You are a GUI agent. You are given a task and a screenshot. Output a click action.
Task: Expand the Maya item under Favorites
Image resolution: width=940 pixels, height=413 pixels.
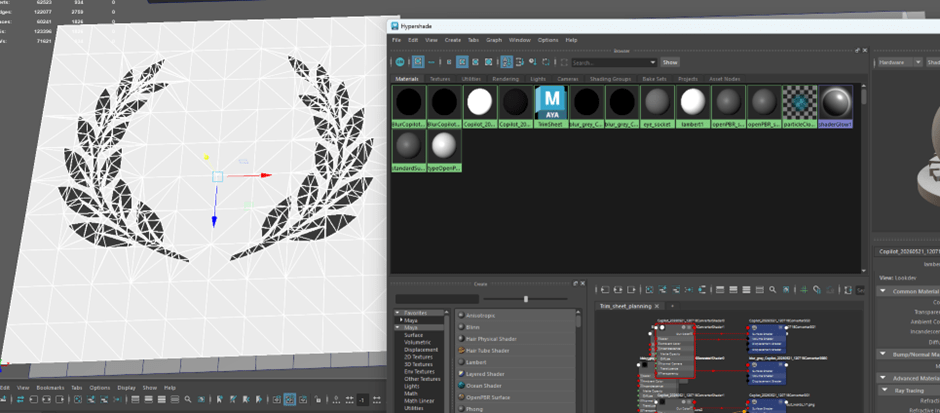coord(401,321)
